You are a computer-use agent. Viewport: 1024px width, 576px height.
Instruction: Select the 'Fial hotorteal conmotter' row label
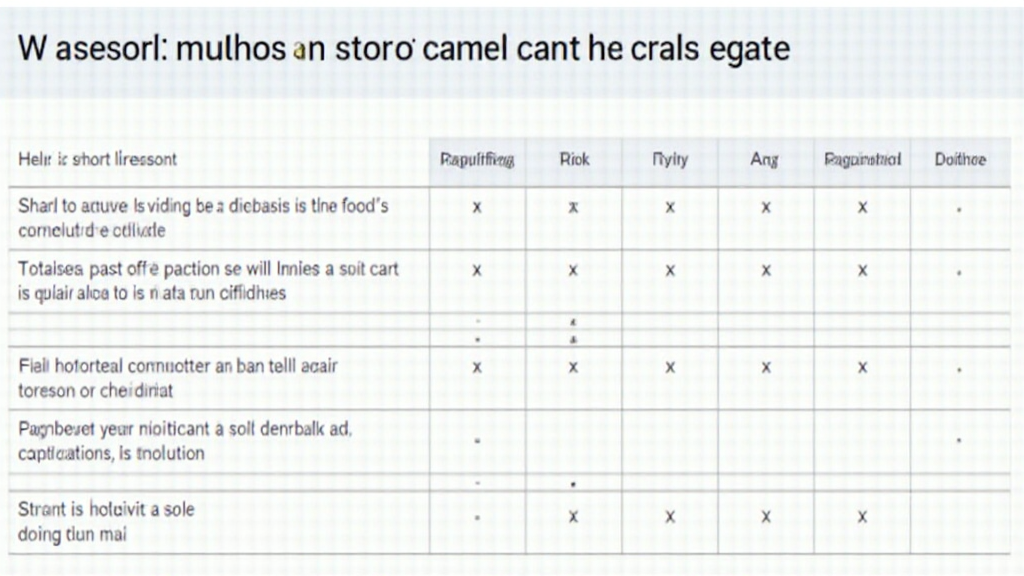coord(178,378)
